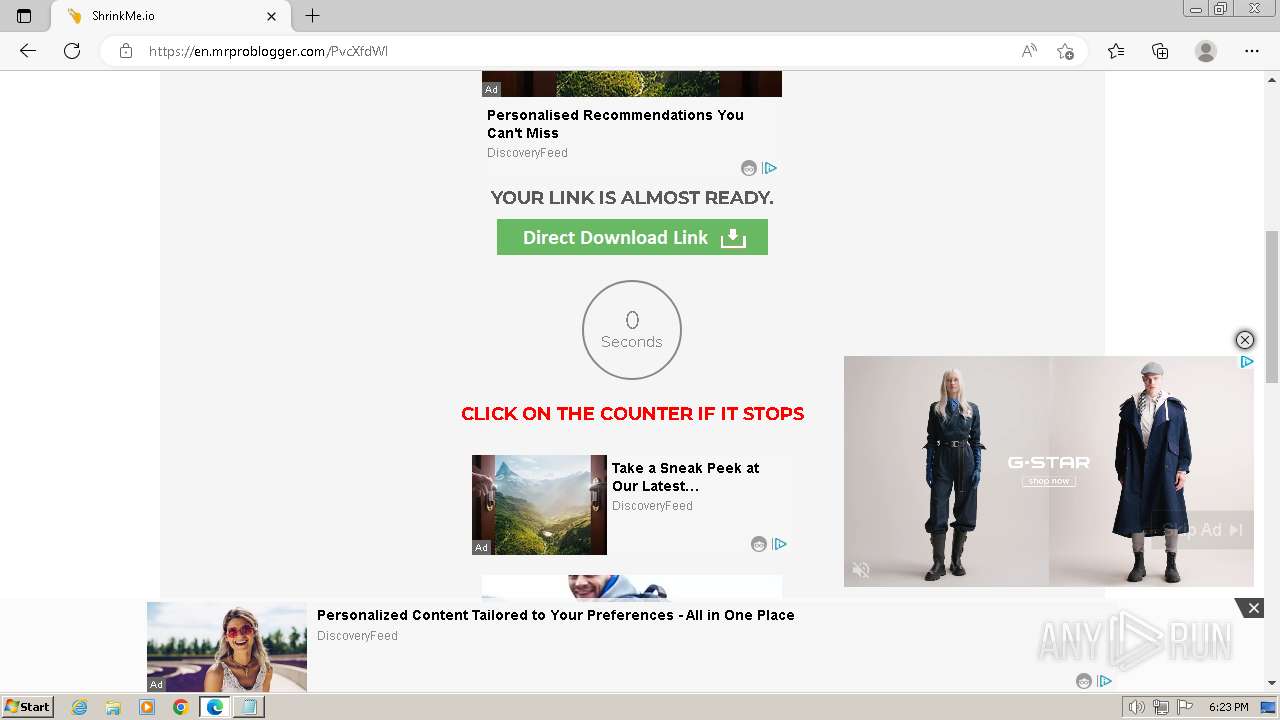Image resolution: width=1280 pixels, height=720 pixels.
Task: Reload the page with refresh icon
Action: click(72, 51)
